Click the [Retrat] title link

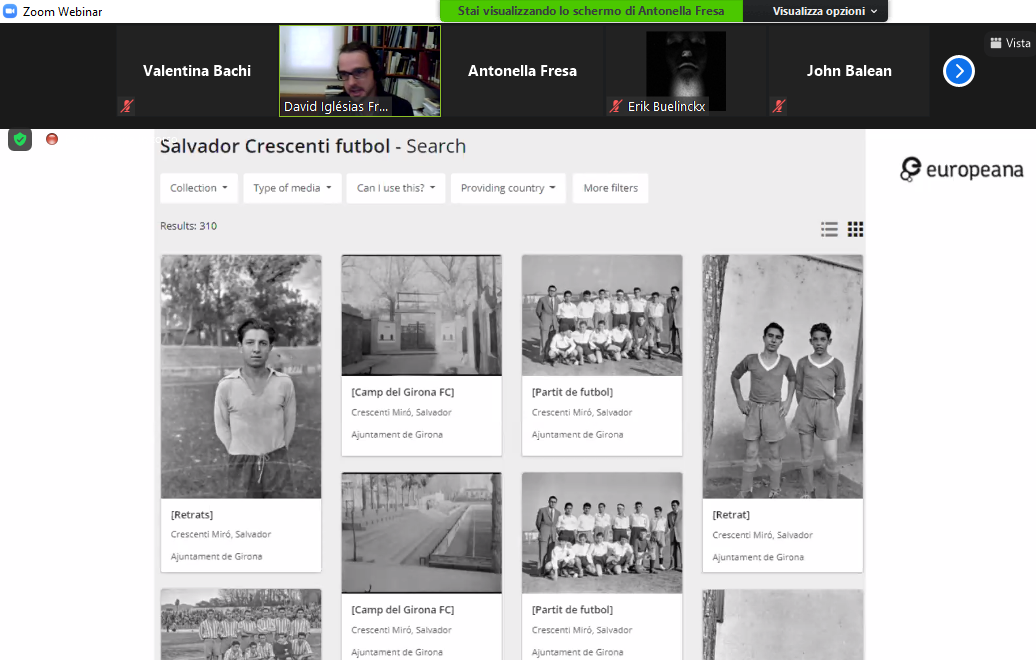[x=731, y=515]
